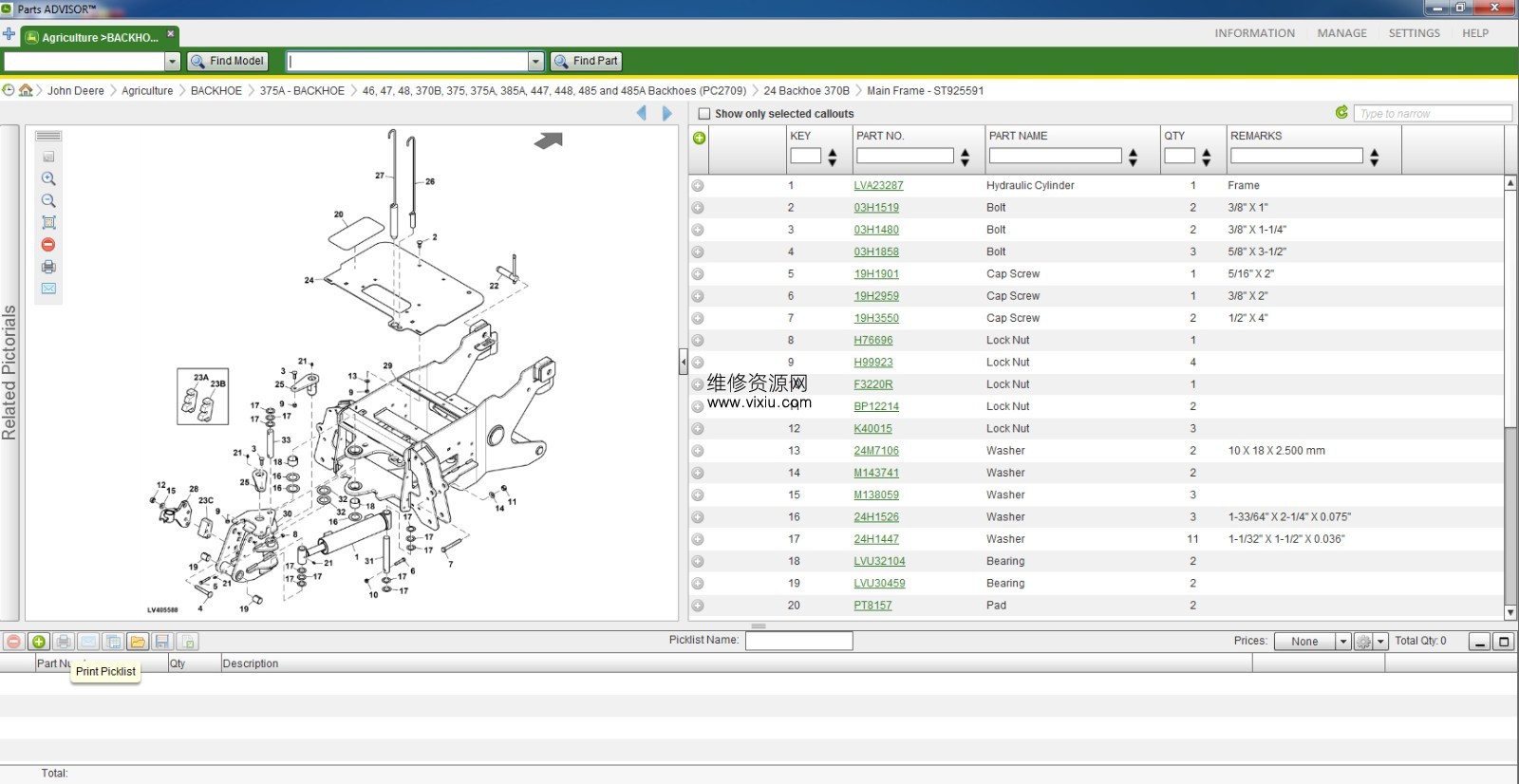Click the grayed image icon above zoom in
This screenshot has height=784, width=1519.
click(x=48, y=157)
